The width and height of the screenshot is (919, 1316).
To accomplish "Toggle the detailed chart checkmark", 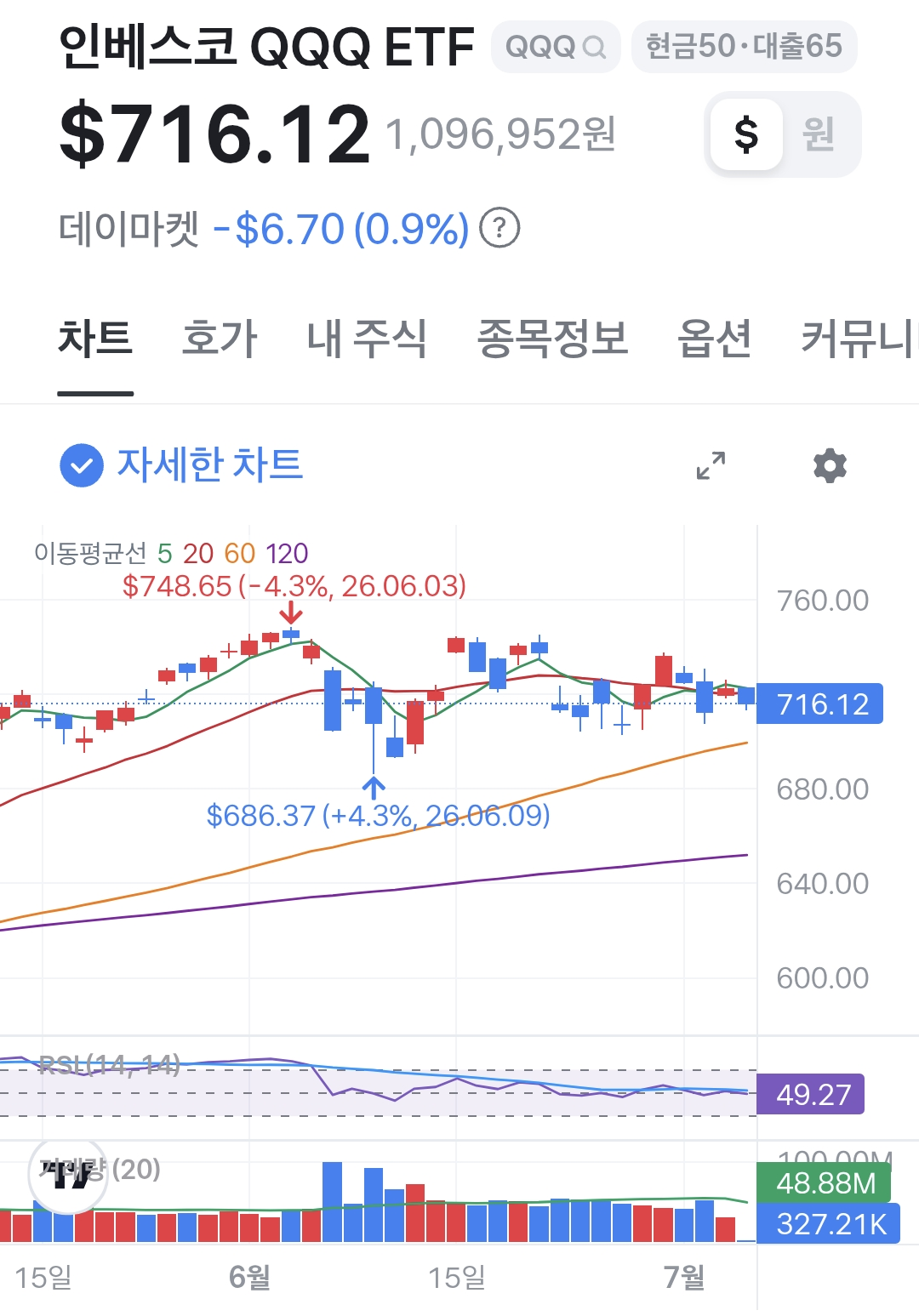I will pyautogui.click(x=82, y=465).
